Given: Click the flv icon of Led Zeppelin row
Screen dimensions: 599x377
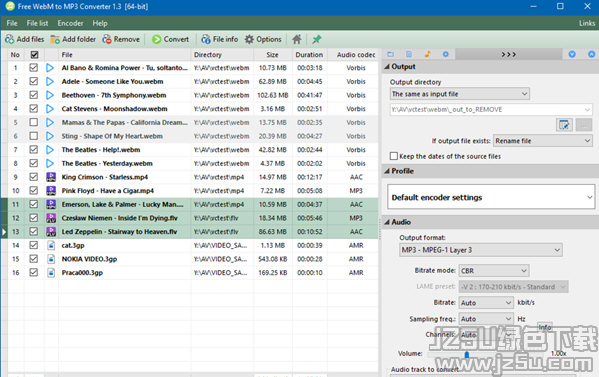Looking at the screenshot, I should tap(51, 231).
